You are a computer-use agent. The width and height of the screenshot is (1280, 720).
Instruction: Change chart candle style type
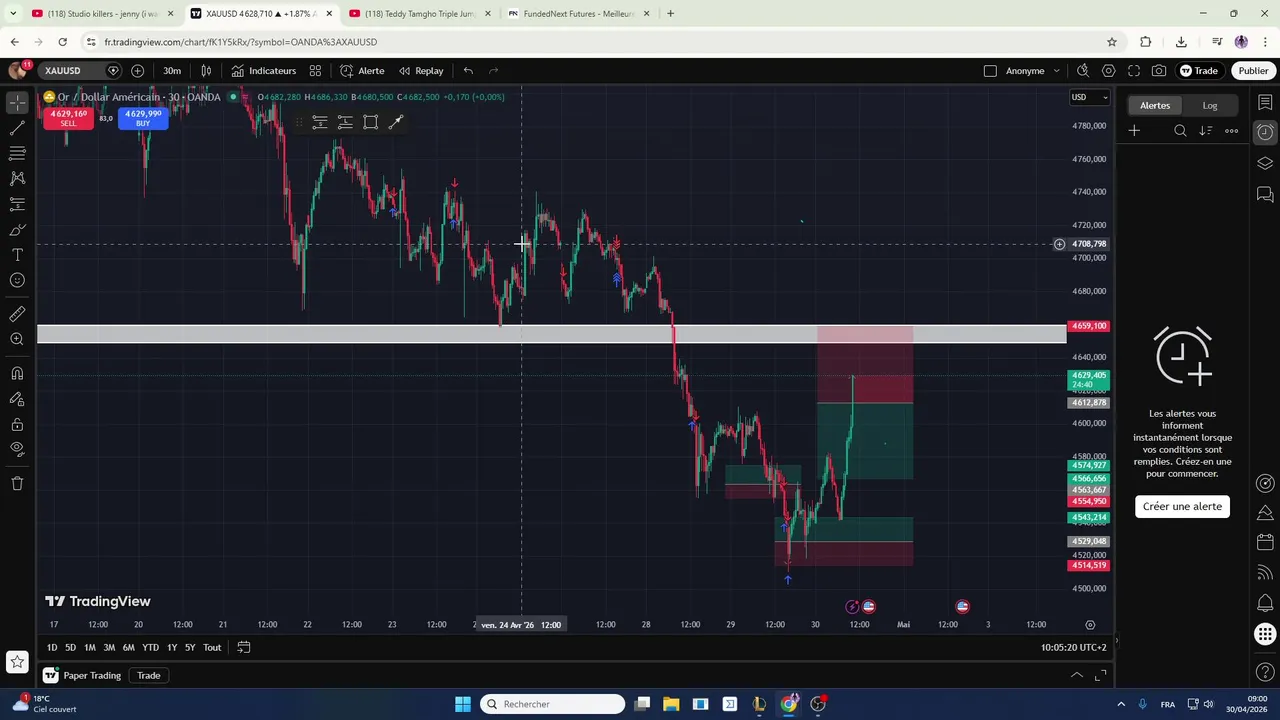tap(206, 71)
